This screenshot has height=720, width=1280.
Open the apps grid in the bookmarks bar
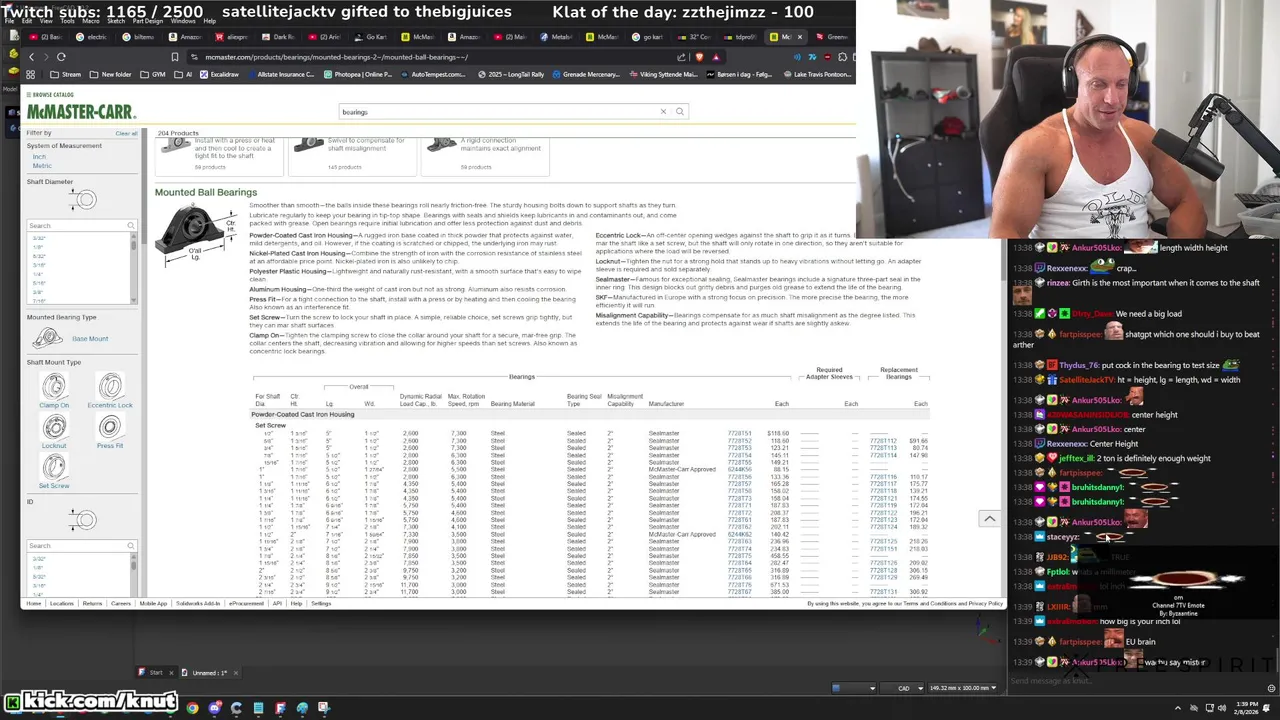31,74
